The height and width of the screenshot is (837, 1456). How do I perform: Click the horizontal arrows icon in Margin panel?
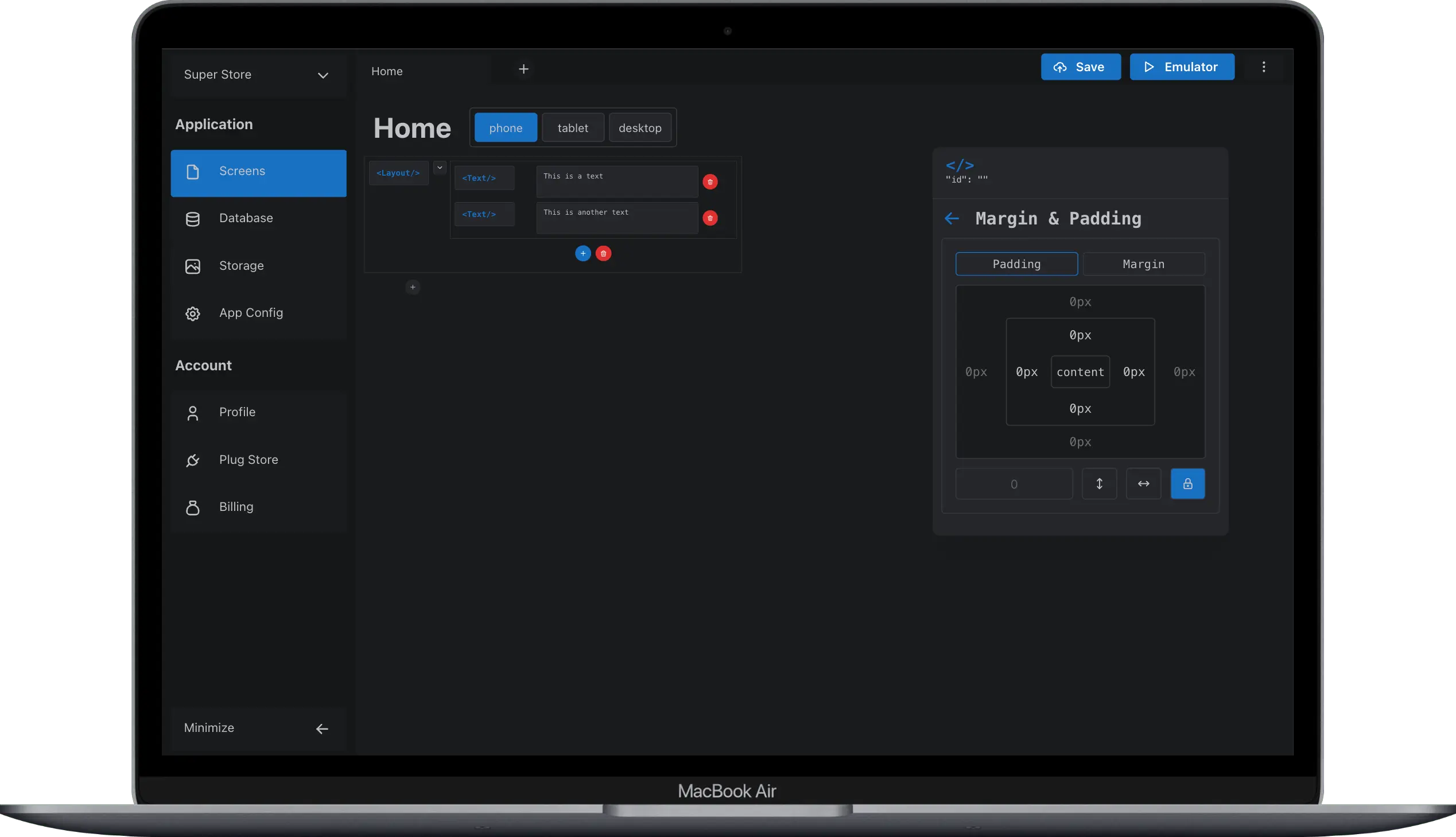pos(1143,483)
